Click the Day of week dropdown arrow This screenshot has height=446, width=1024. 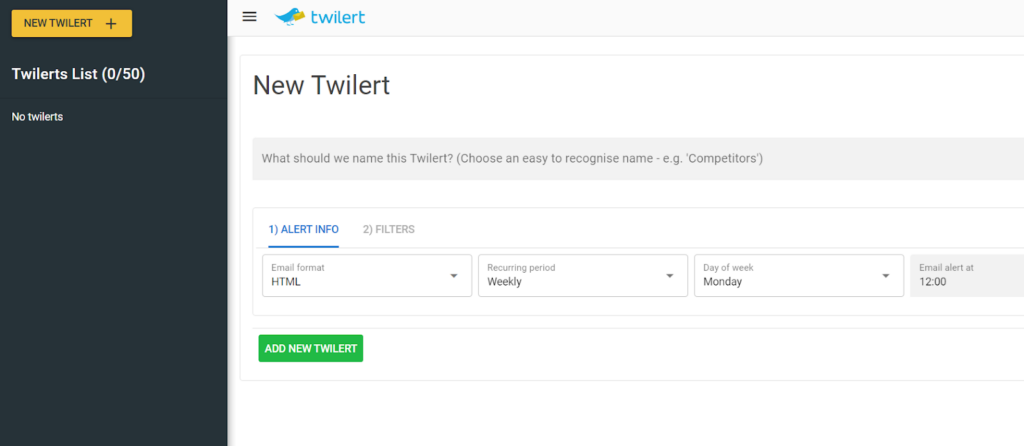pos(885,276)
